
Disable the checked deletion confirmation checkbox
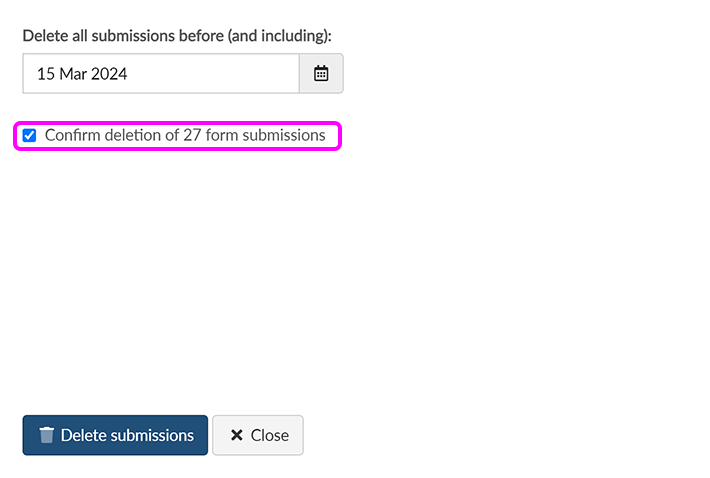point(30,135)
